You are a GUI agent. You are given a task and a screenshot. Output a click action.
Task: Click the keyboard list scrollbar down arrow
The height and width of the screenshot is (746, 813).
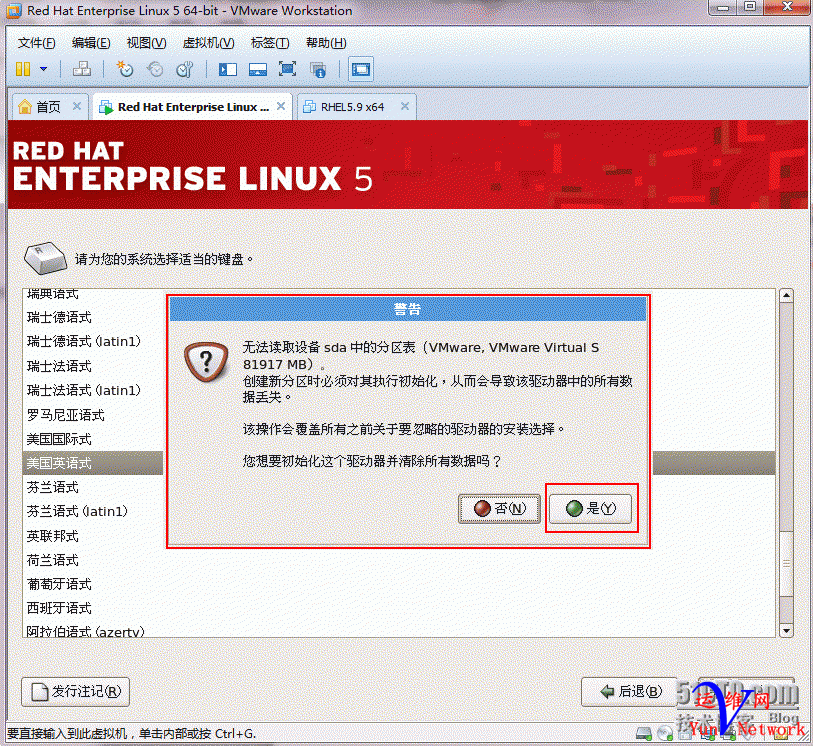(786, 630)
